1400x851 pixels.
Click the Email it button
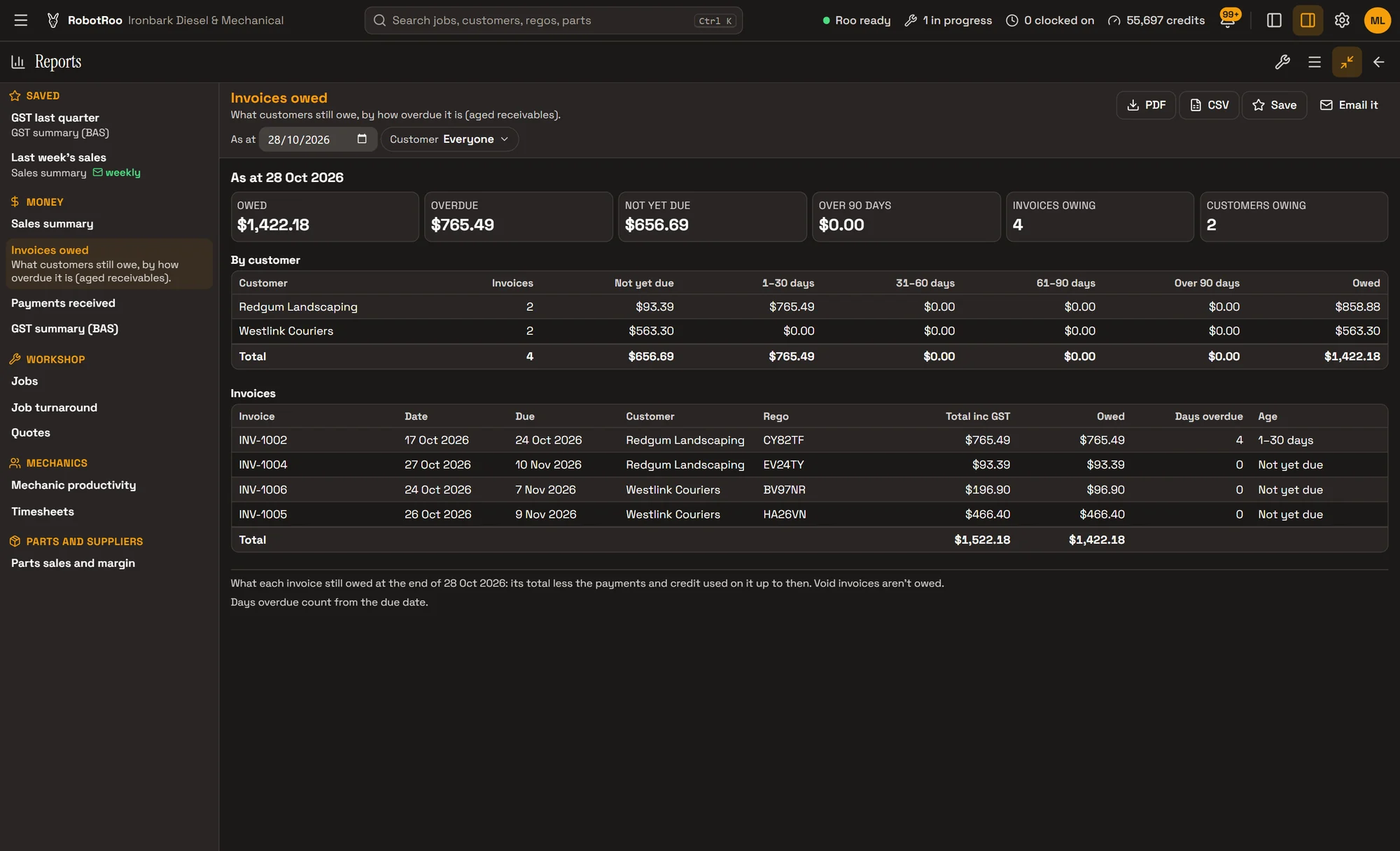(1348, 105)
